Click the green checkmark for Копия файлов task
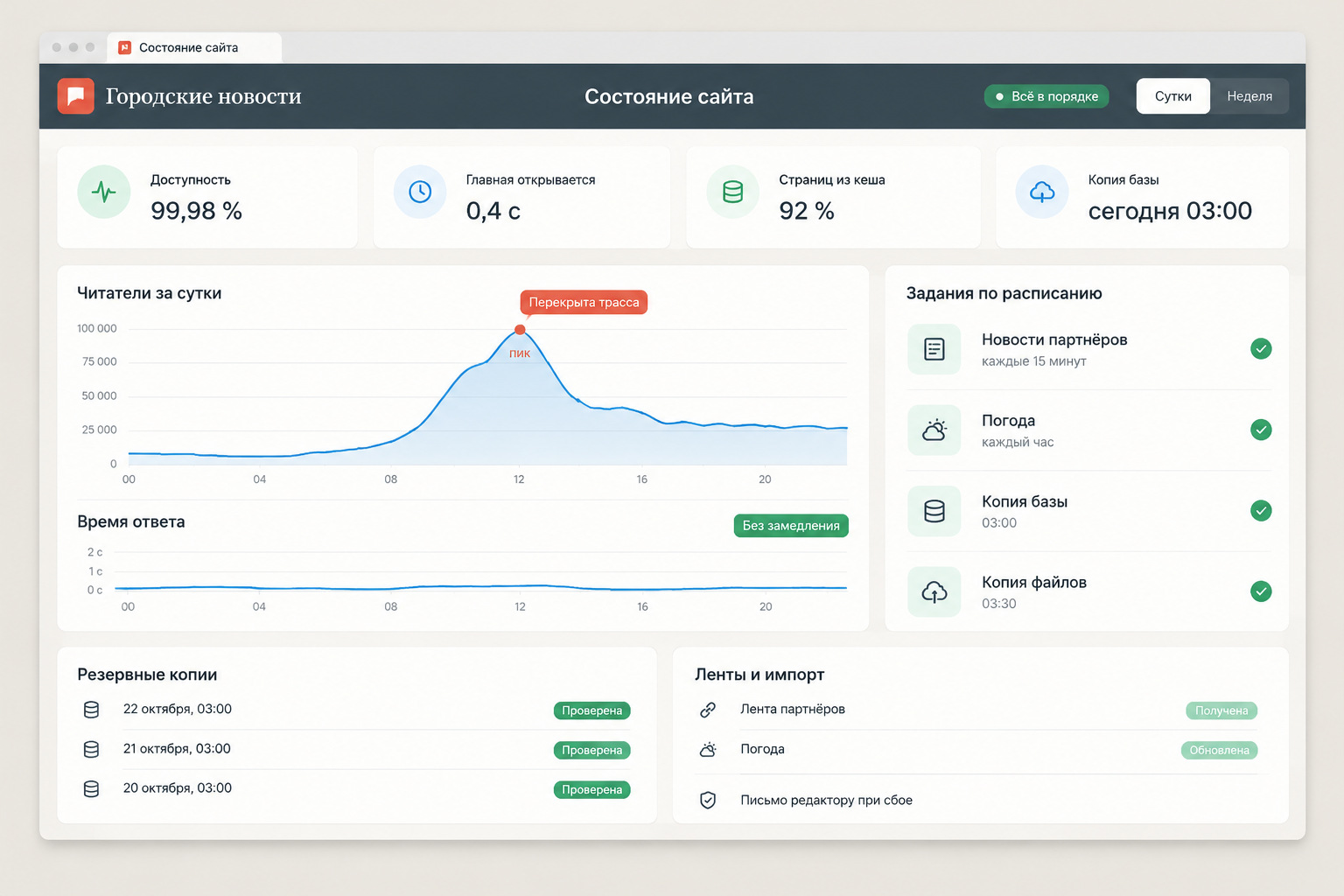 [1261, 591]
